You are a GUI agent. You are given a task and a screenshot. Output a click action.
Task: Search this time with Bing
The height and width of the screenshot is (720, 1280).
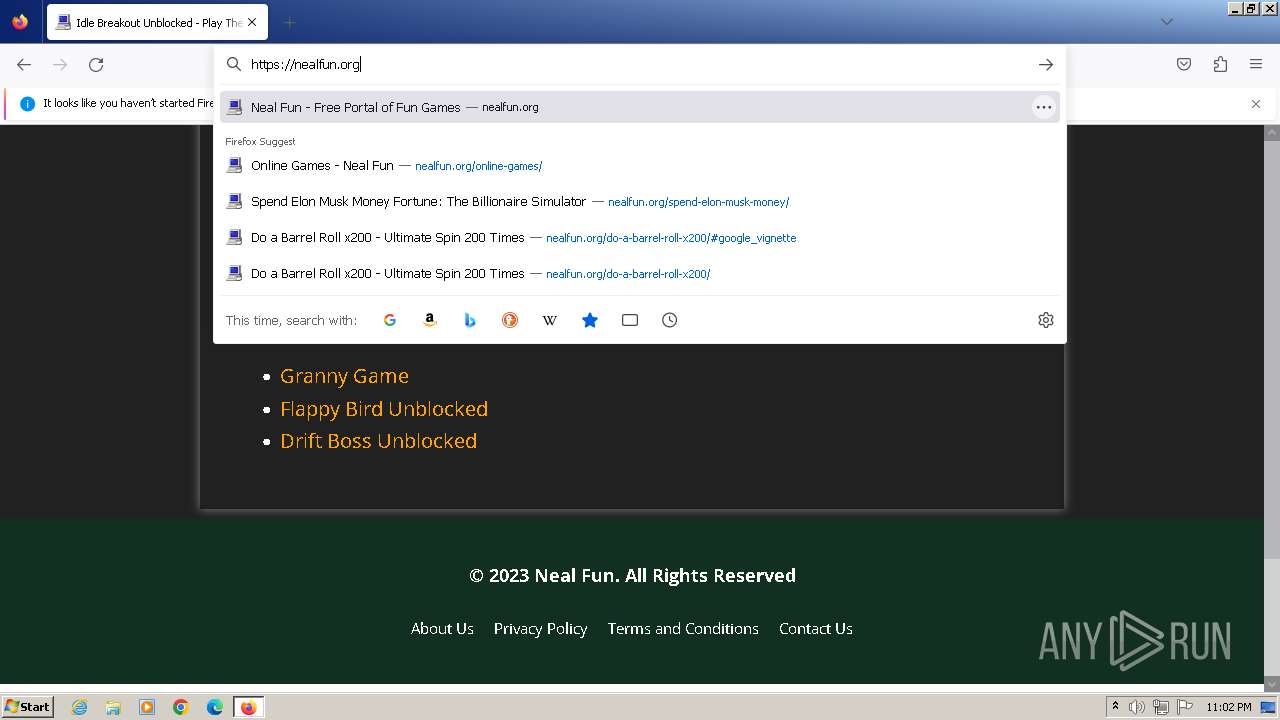pos(470,320)
